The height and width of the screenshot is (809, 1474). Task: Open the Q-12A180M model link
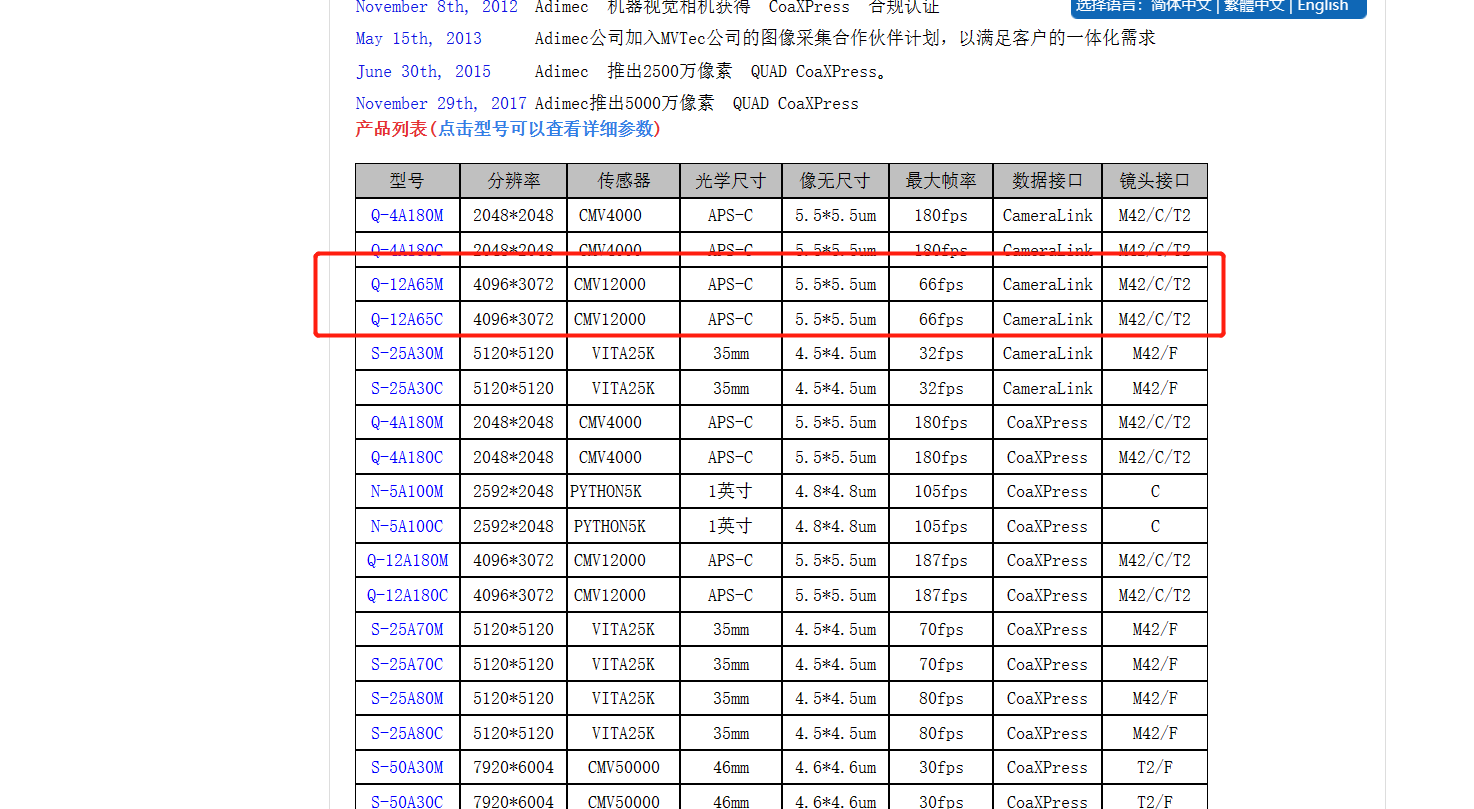point(407,561)
